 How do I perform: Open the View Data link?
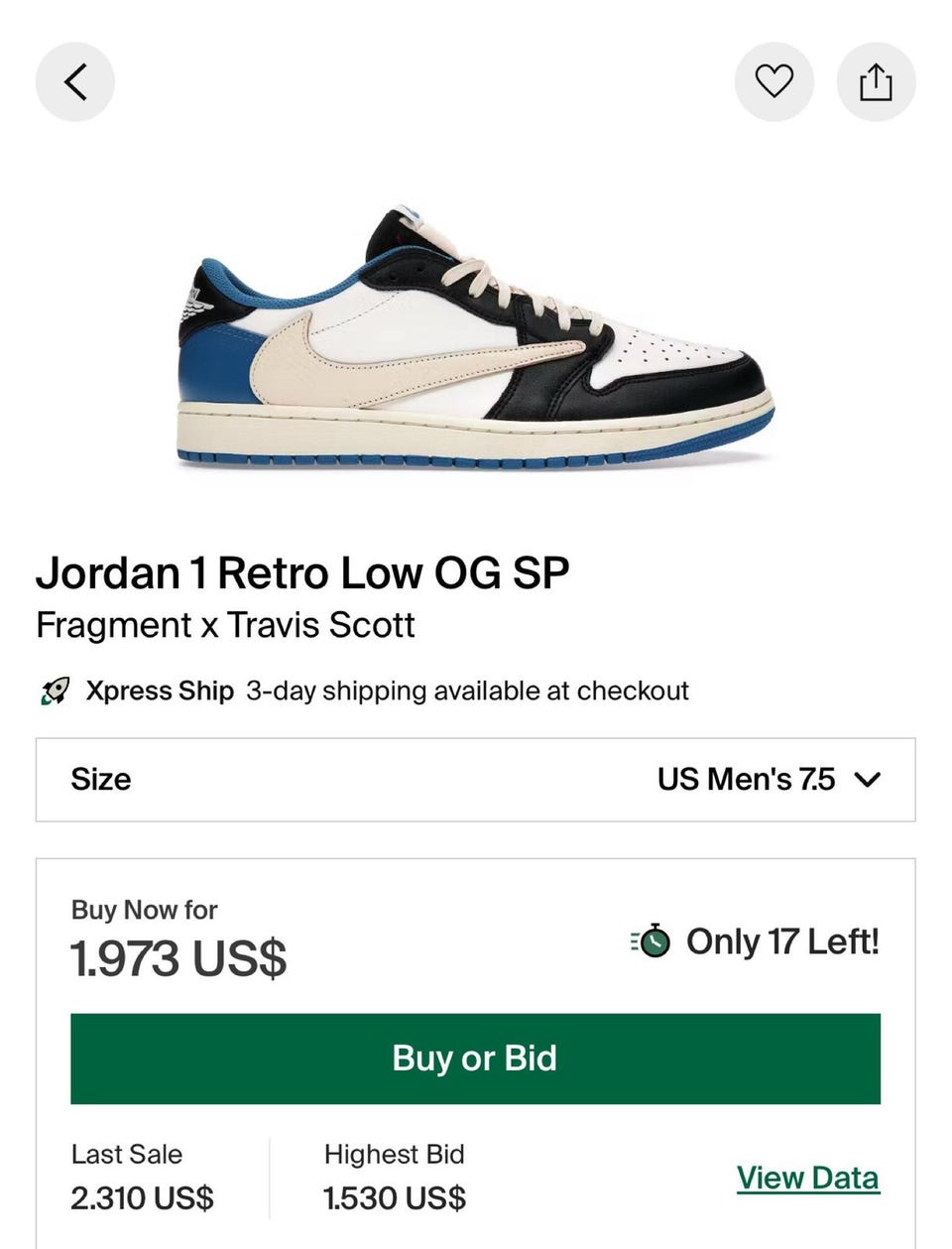tap(807, 1178)
